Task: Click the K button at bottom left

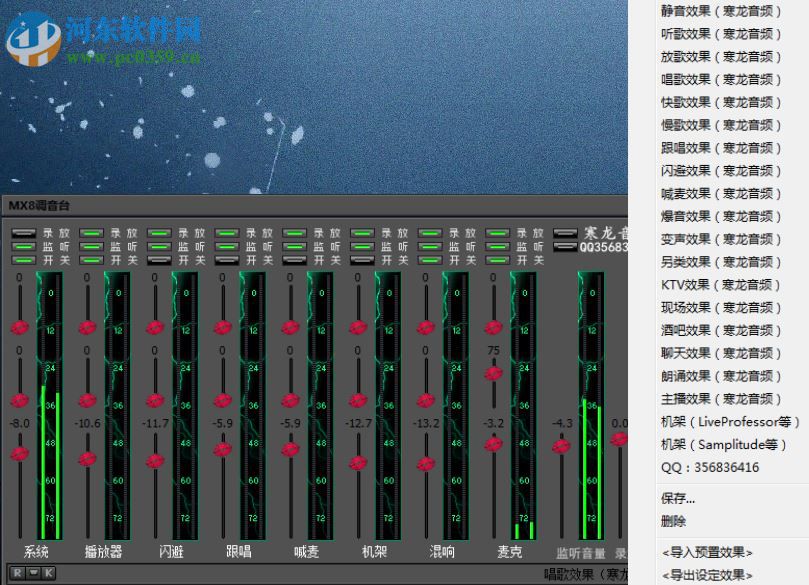Action: (x=47, y=572)
